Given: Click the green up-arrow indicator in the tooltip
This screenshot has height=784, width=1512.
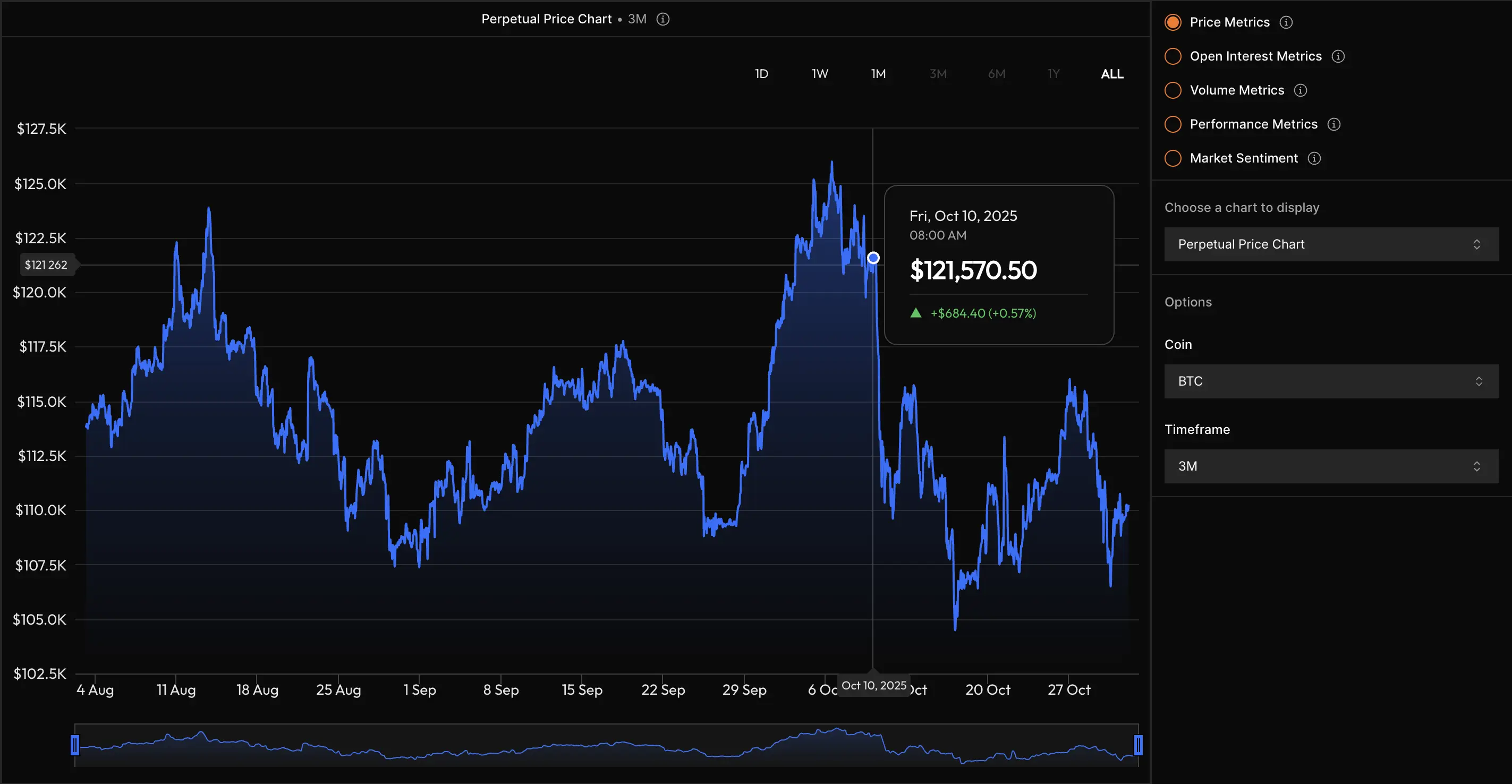Looking at the screenshot, I should (x=917, y=313).
